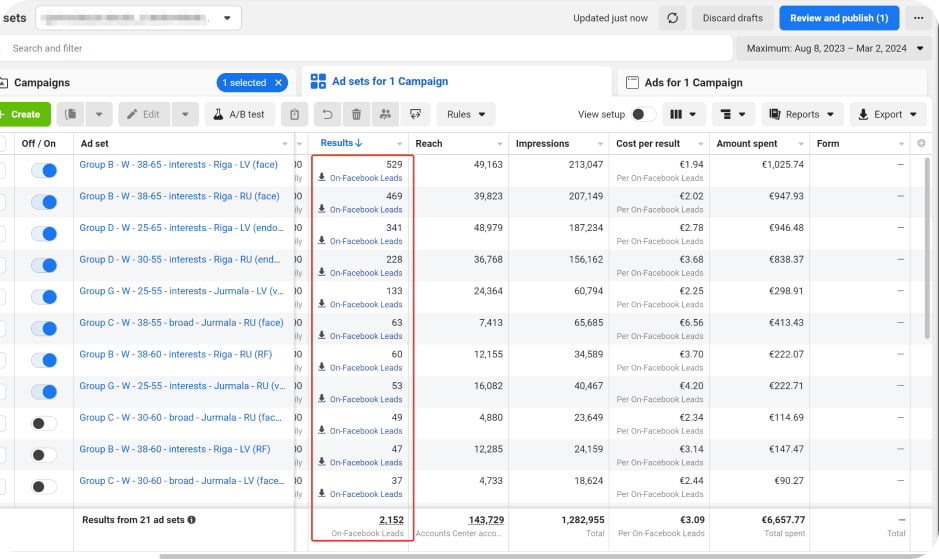Turn off the first Group B Riga LV (face) ad set
Viewport: 939px width, 559px height.
[x=44, y=171]
